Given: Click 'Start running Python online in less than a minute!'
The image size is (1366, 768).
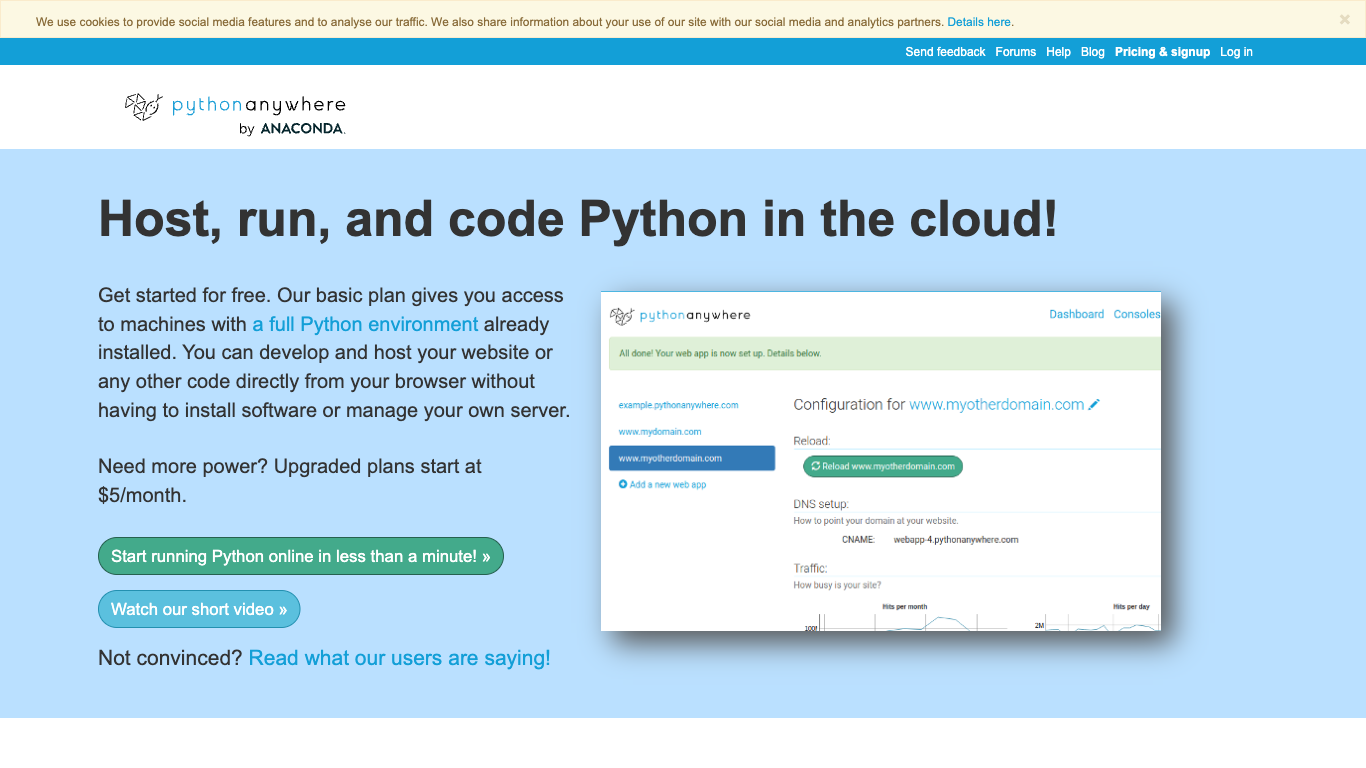Looking at the screenshot, I should pyautogui.click(x=301, y=556).
